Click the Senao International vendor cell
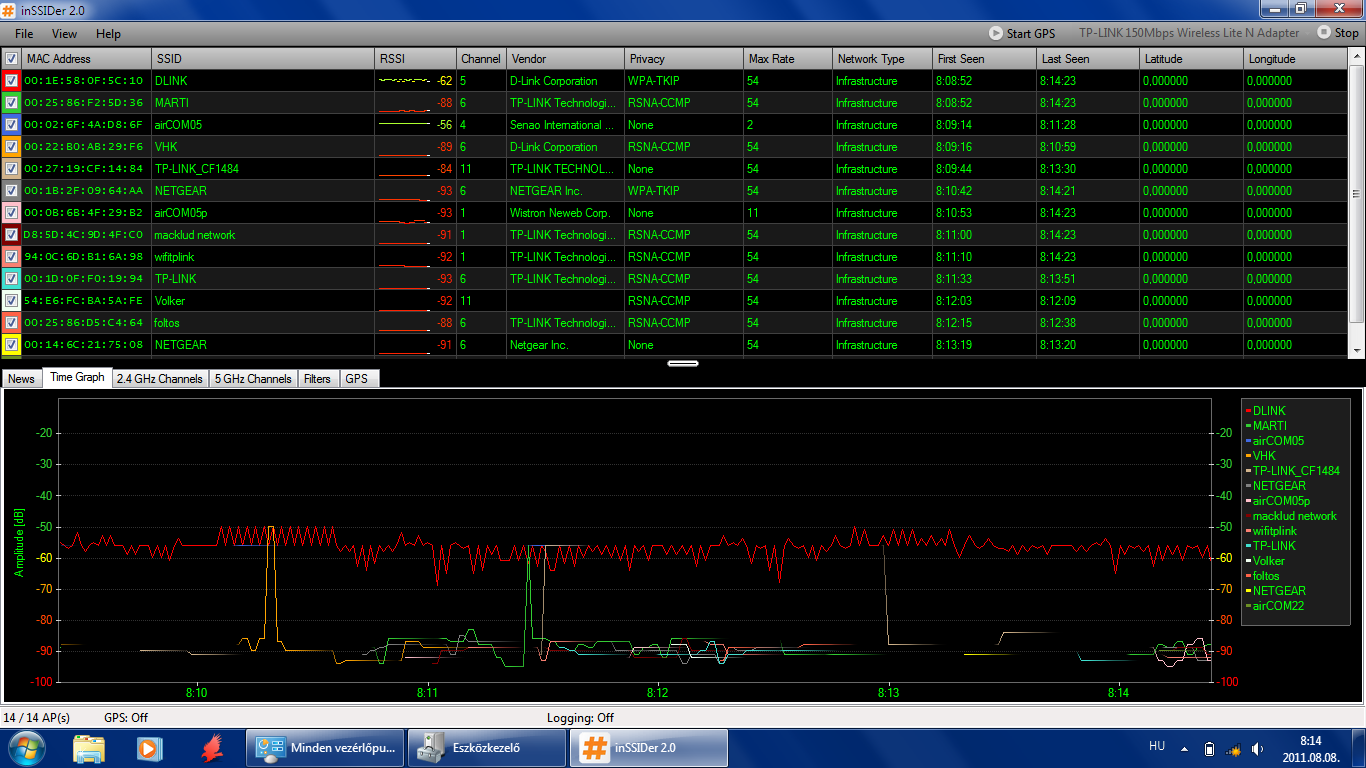 pyautogui.click(x=566, y=125)
